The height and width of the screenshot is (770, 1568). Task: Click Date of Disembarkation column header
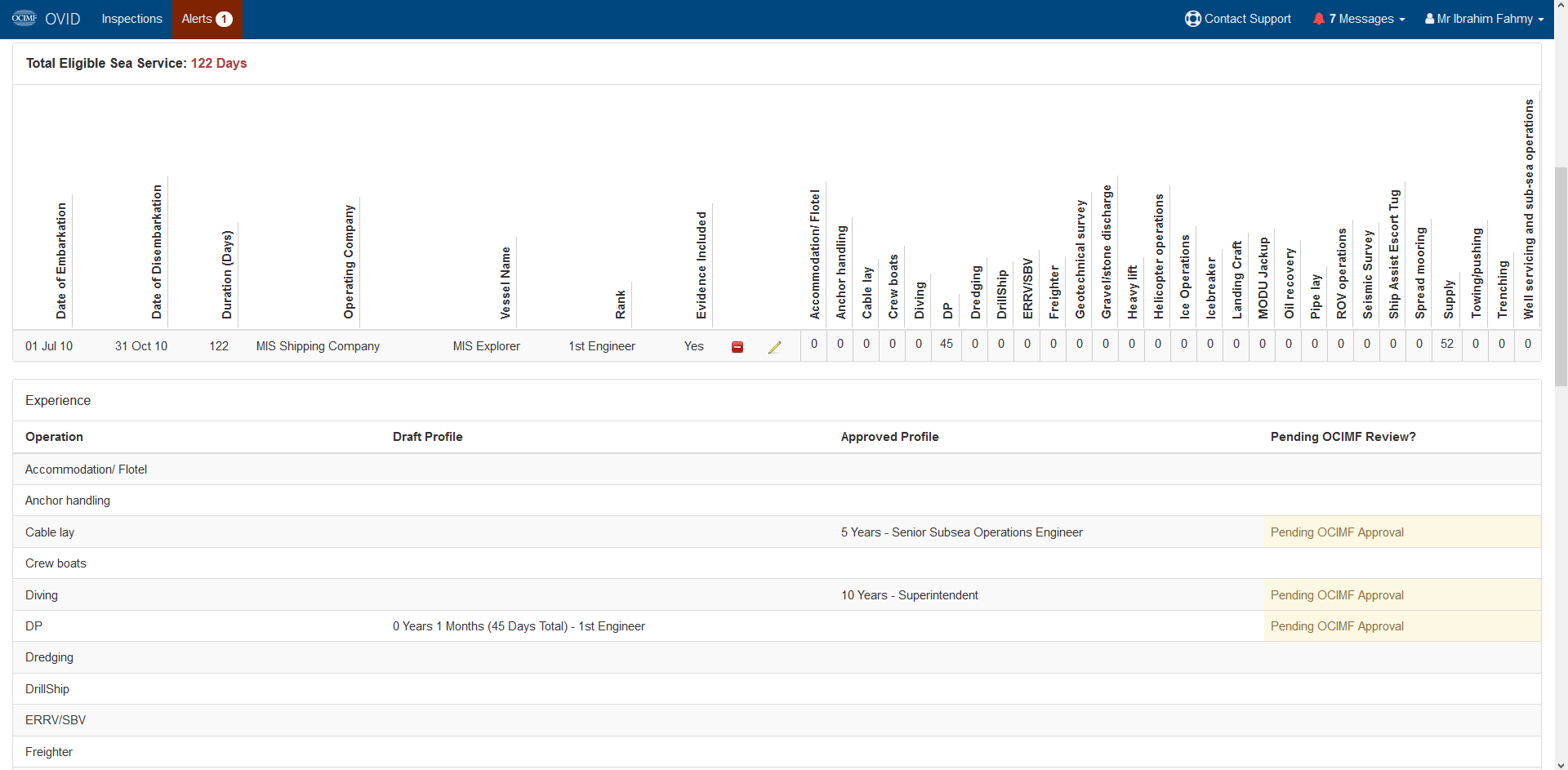(x=157, y=251)
